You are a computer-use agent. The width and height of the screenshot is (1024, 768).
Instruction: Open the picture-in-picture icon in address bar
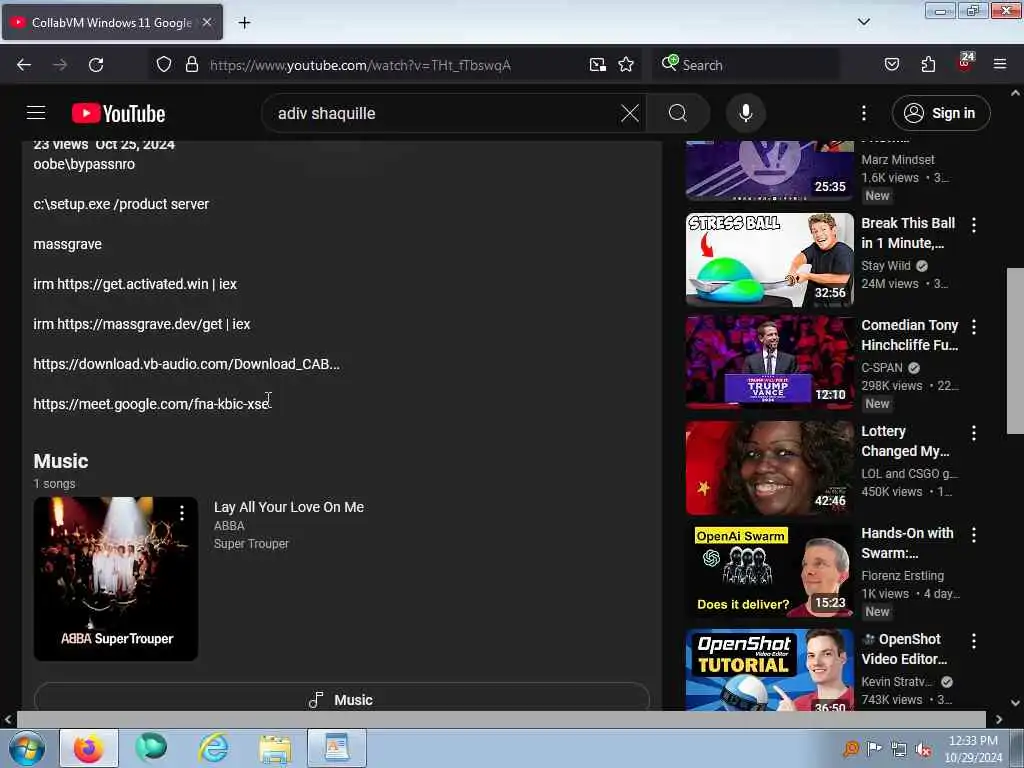point(598,65)
